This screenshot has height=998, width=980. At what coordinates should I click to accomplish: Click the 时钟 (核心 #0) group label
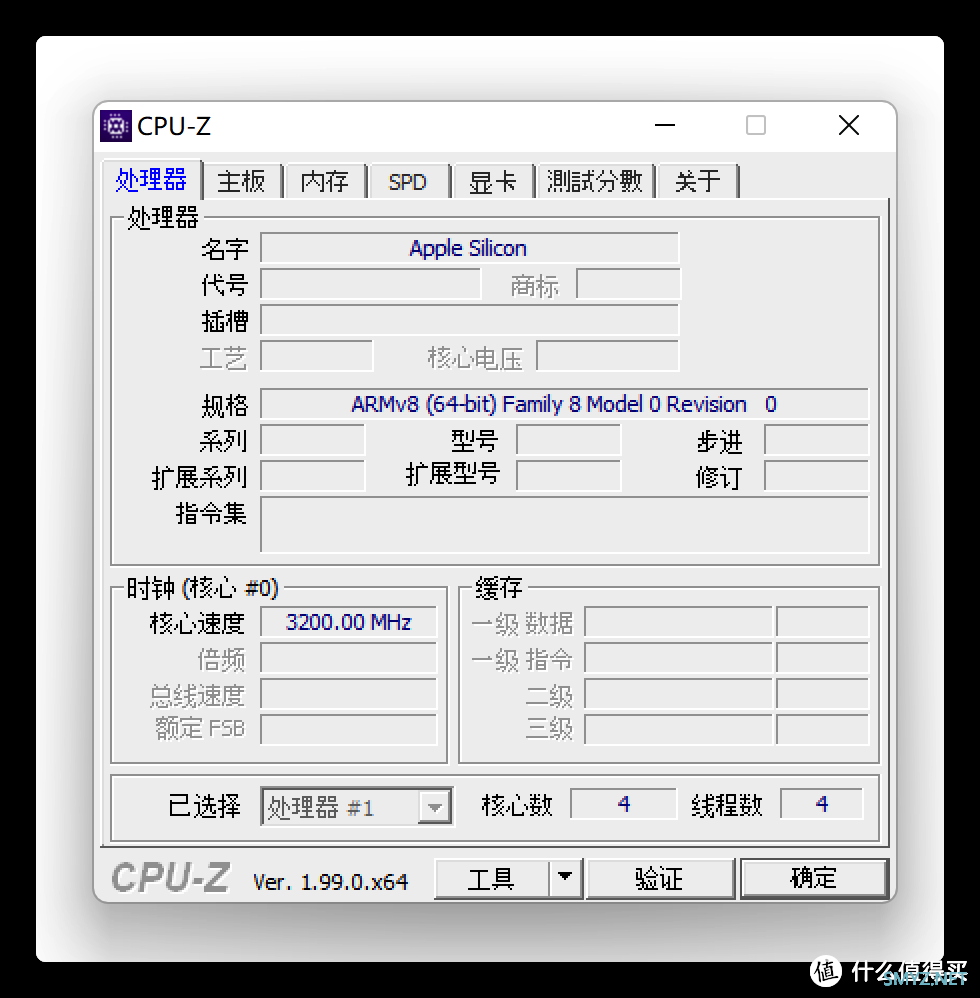pos(202,588)
